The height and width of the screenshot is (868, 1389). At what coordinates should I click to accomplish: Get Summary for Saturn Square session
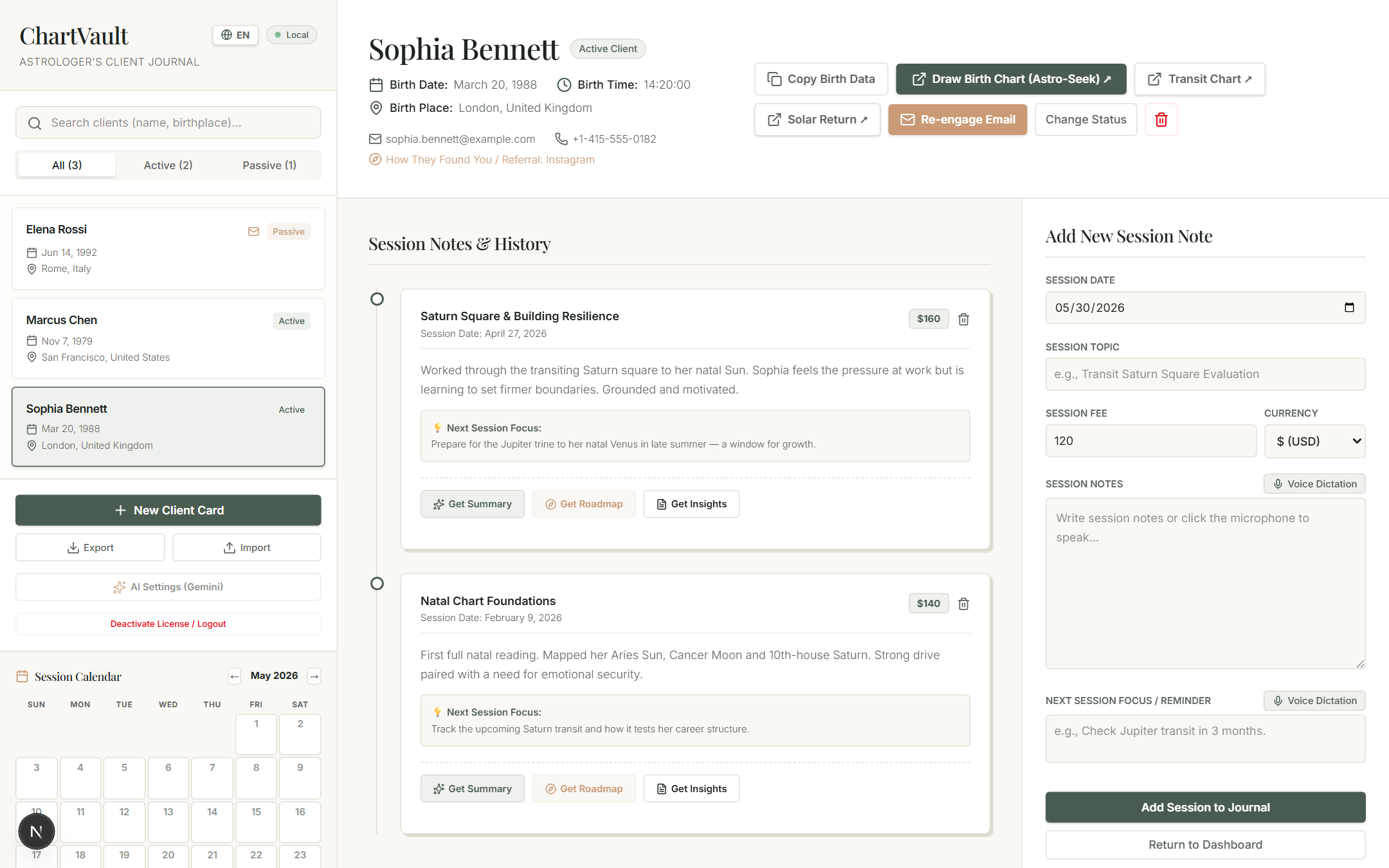pos(473,504)
